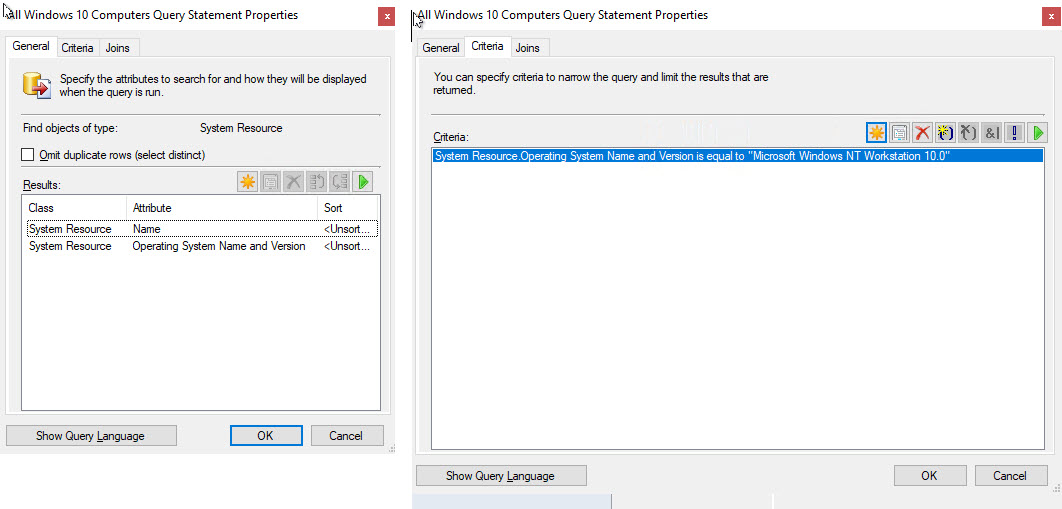Screen dimensions: 1062x509
Task: Open the Criteria tab in the Results dialog
Action: click(x=77, y=48)
